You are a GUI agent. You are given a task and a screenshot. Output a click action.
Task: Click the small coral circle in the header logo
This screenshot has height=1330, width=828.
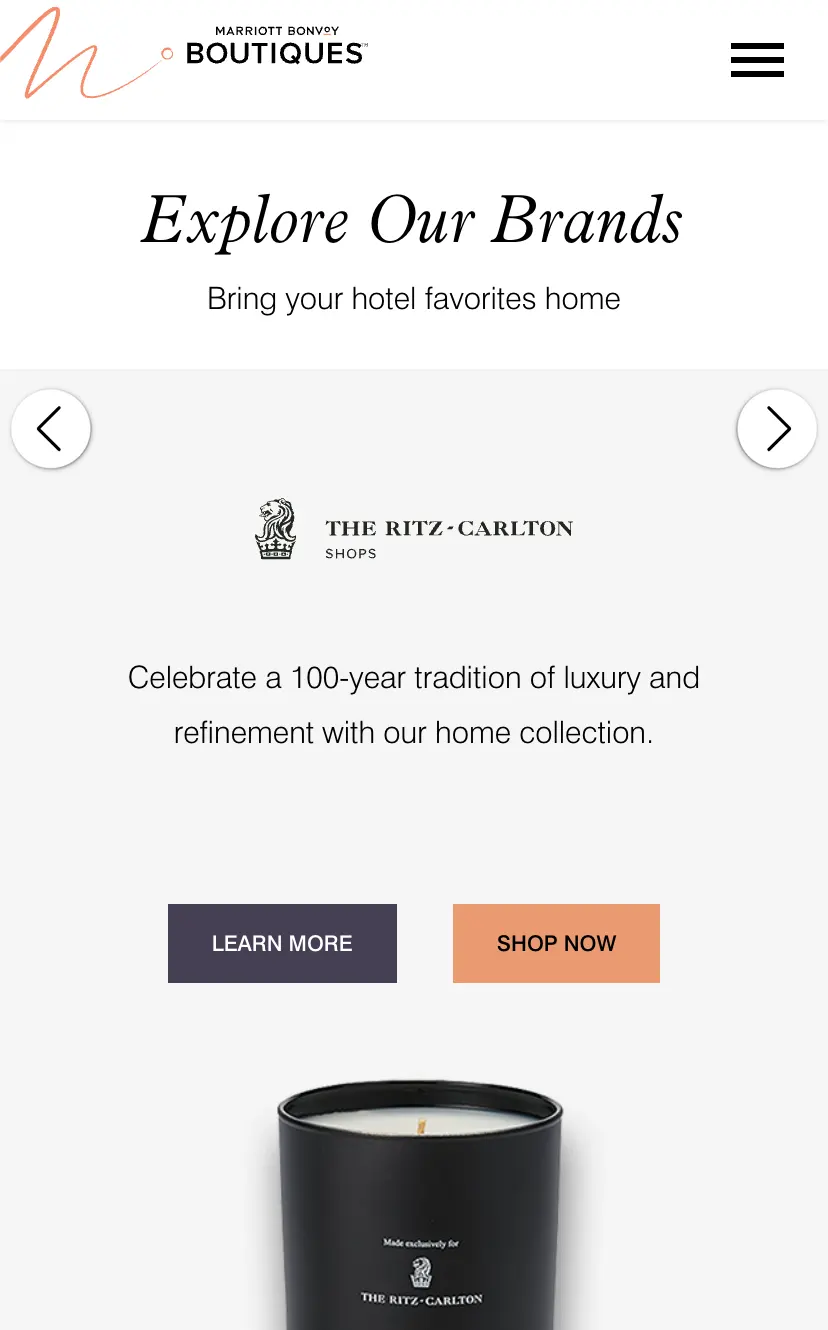coord(167,53)
